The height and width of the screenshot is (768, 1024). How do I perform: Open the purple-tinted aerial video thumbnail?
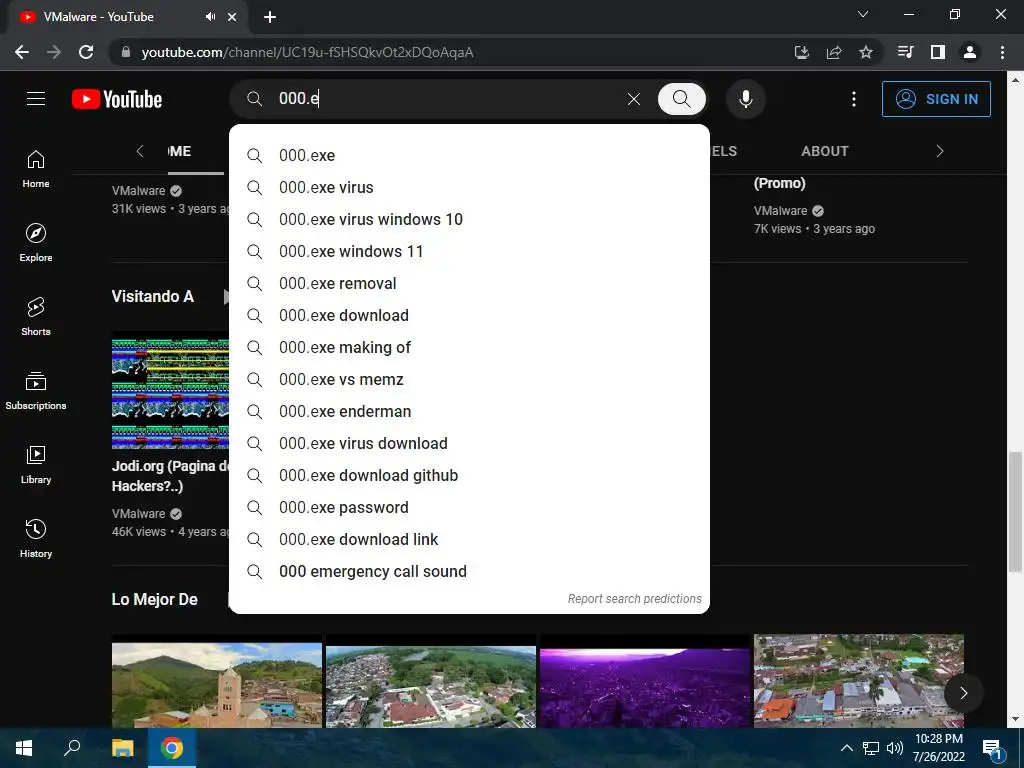645,687
